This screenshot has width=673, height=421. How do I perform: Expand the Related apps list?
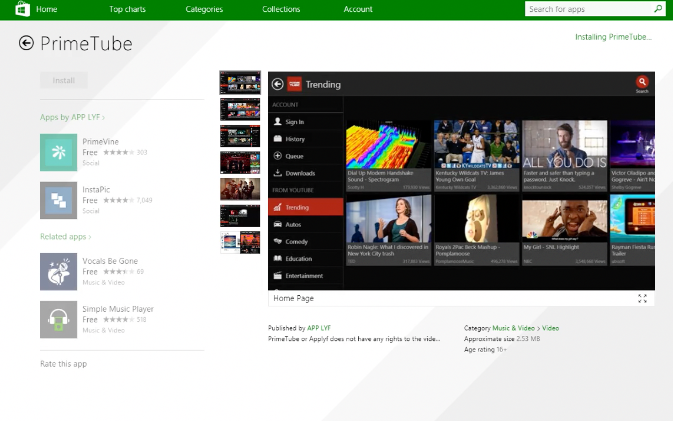[65, 236]
